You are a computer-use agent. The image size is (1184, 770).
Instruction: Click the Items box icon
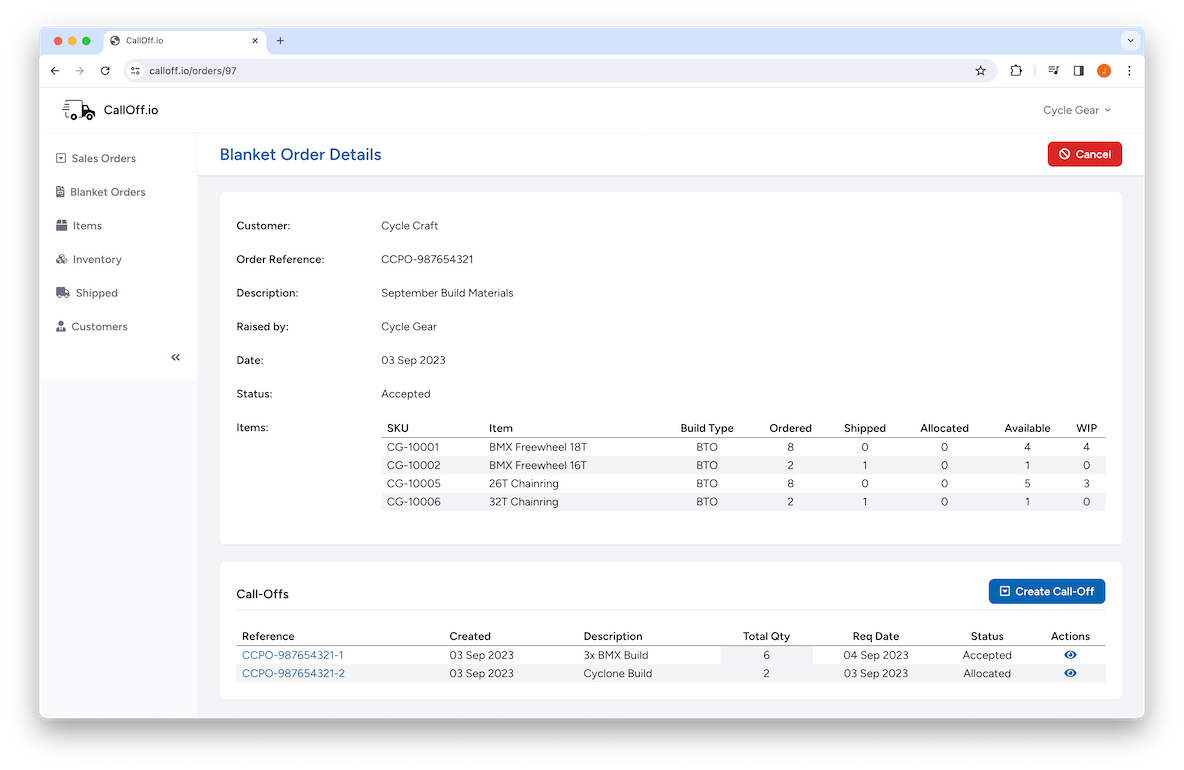point(62,225)
